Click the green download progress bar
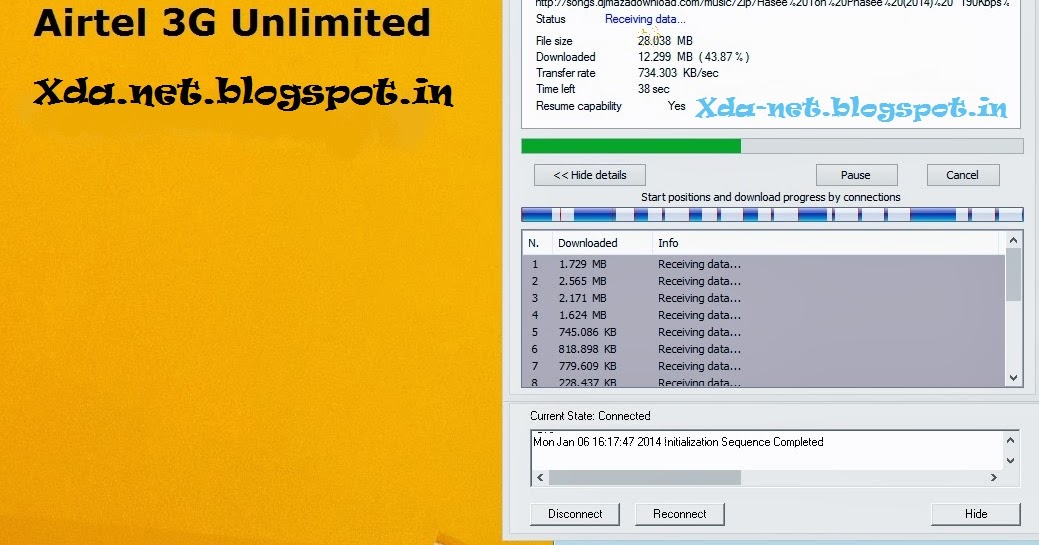The image size is (1039, 545). pyautogui.click(x=773, y=146)
